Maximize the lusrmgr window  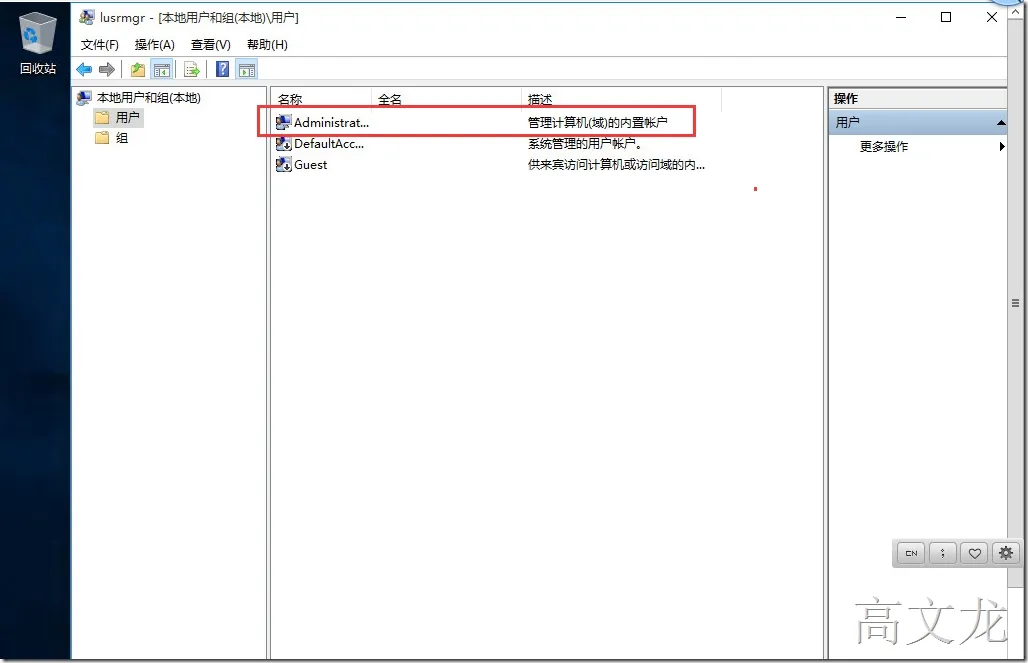coord(945,17)
